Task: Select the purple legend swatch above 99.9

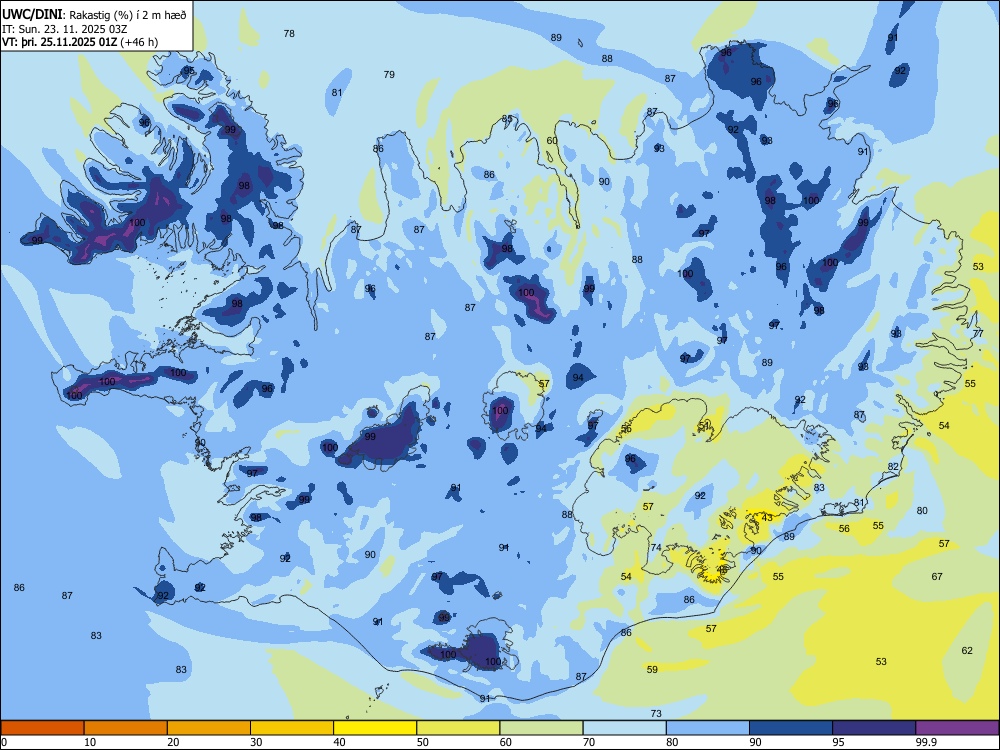Action: pos(957,728)
